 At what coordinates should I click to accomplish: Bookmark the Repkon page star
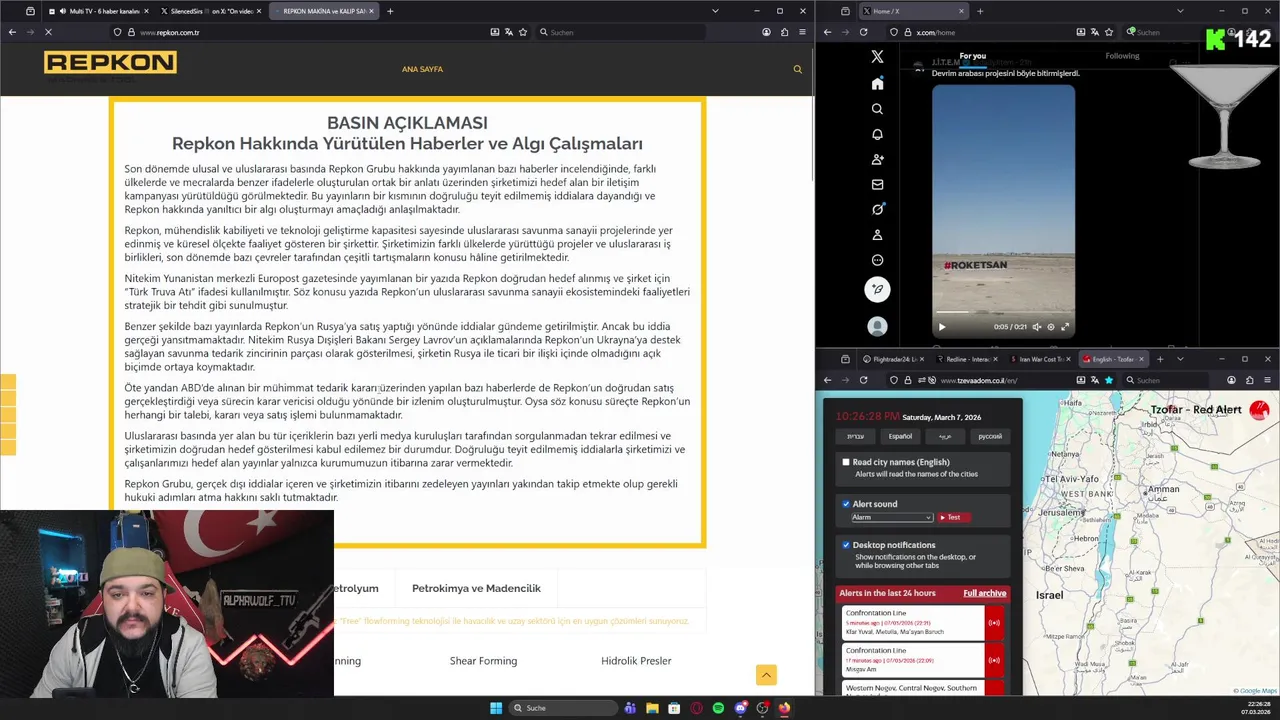(523, 32)
